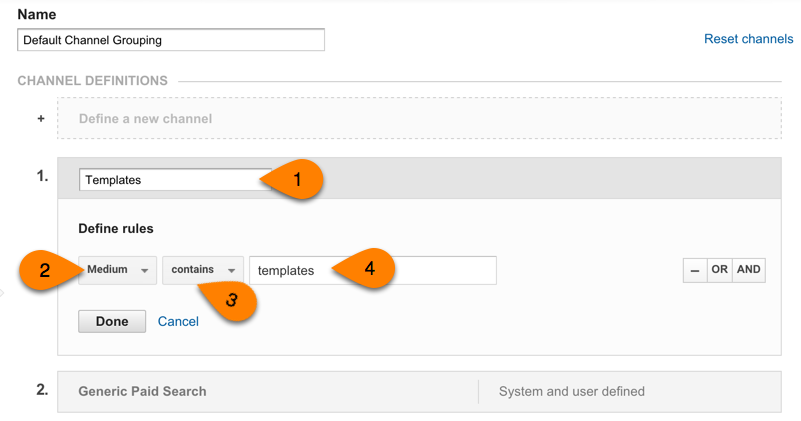Open the 'contains' match type dropdown
Viewport: 801px width, 421px height.
click(x=203, y=271)
